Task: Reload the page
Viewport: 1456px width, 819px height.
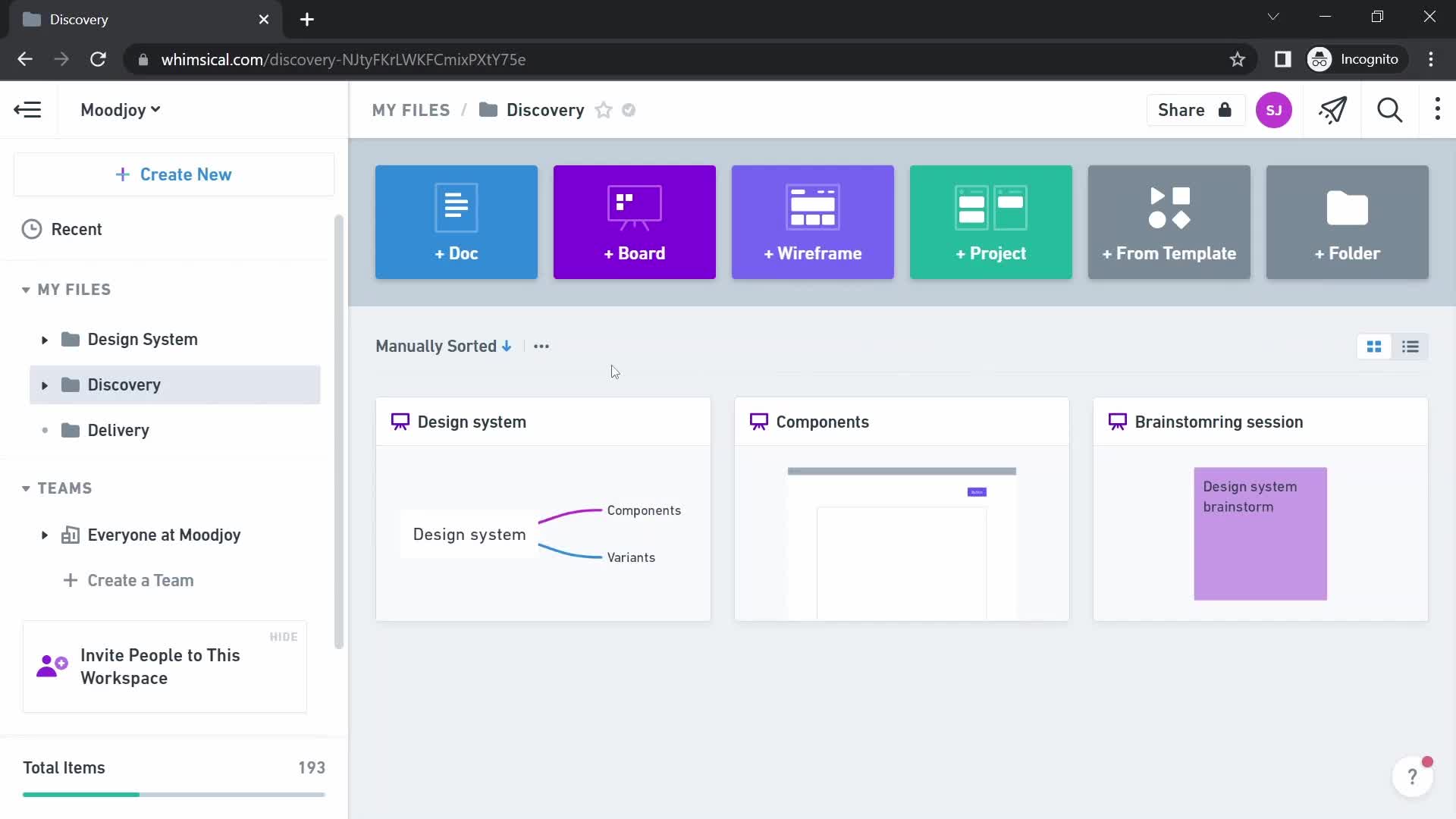Action: point(98,59)
